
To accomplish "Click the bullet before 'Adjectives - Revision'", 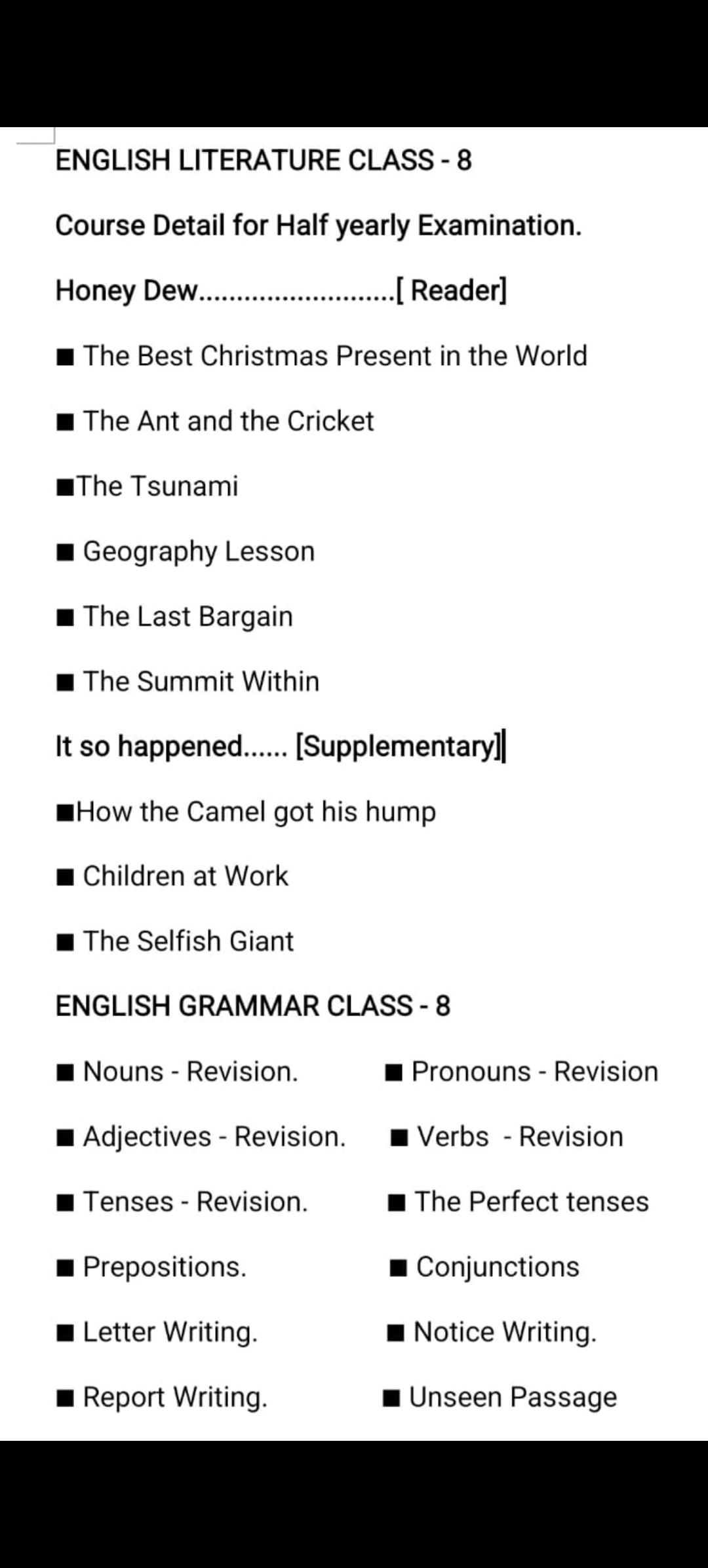I will 66,1138.
